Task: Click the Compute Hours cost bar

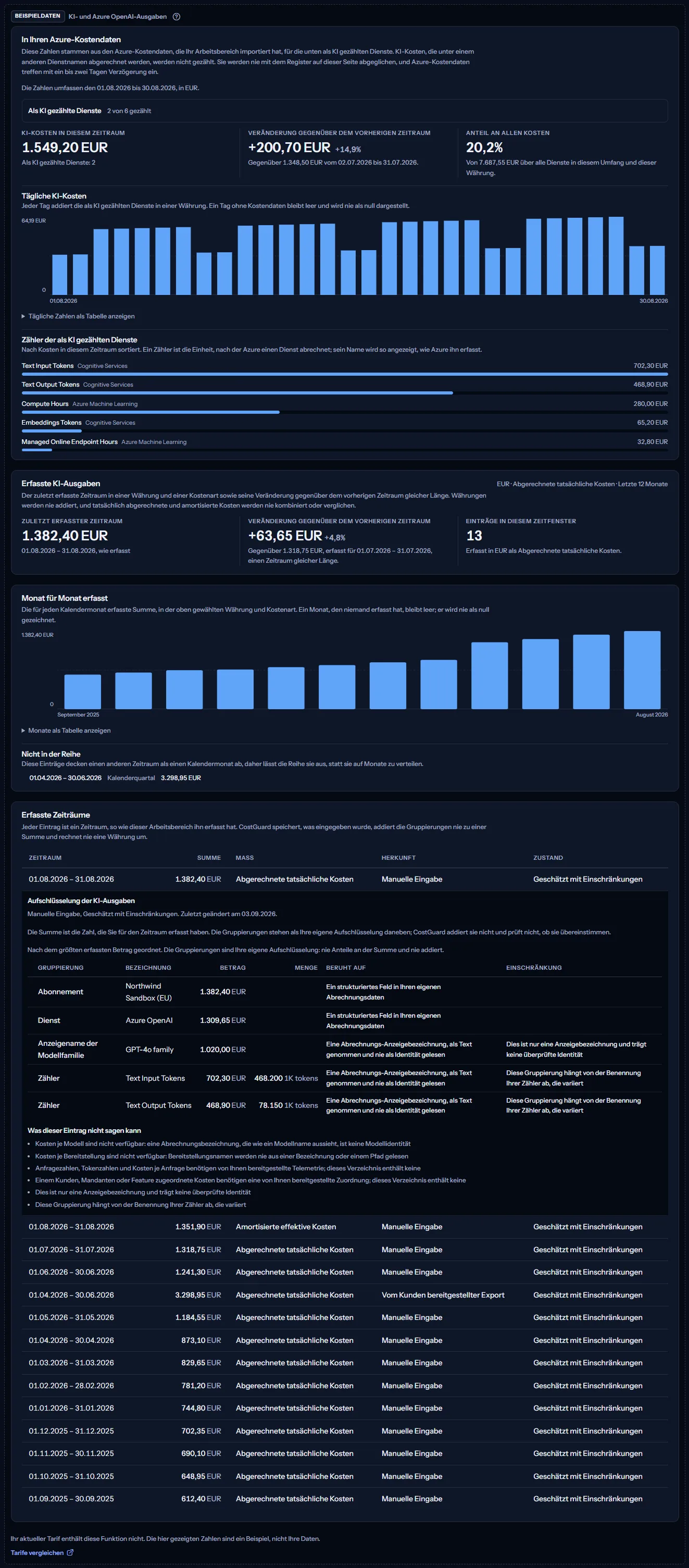Action: pos(151,412)
